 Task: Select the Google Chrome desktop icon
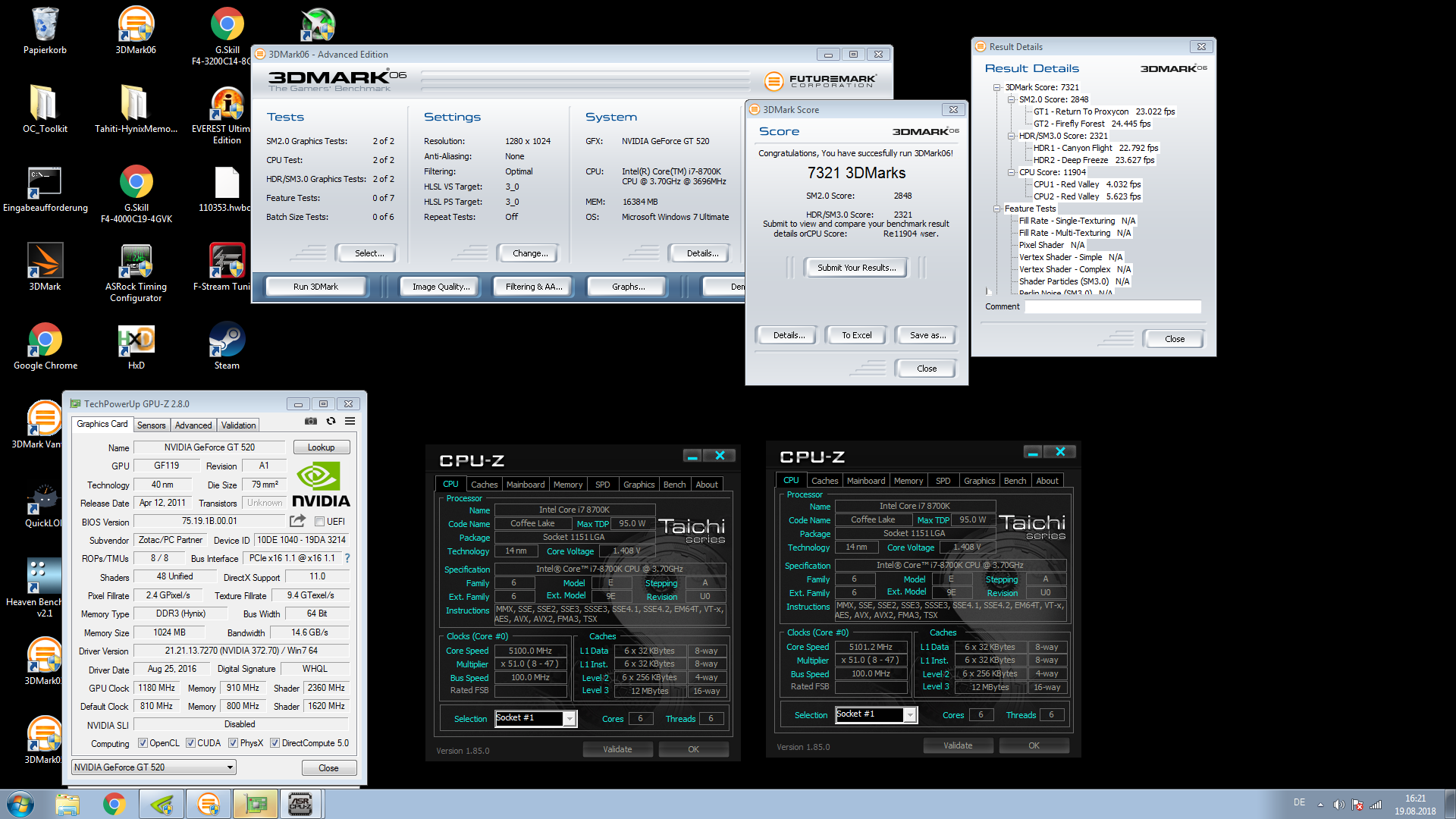pyautogui.click(x=45, y=346)
